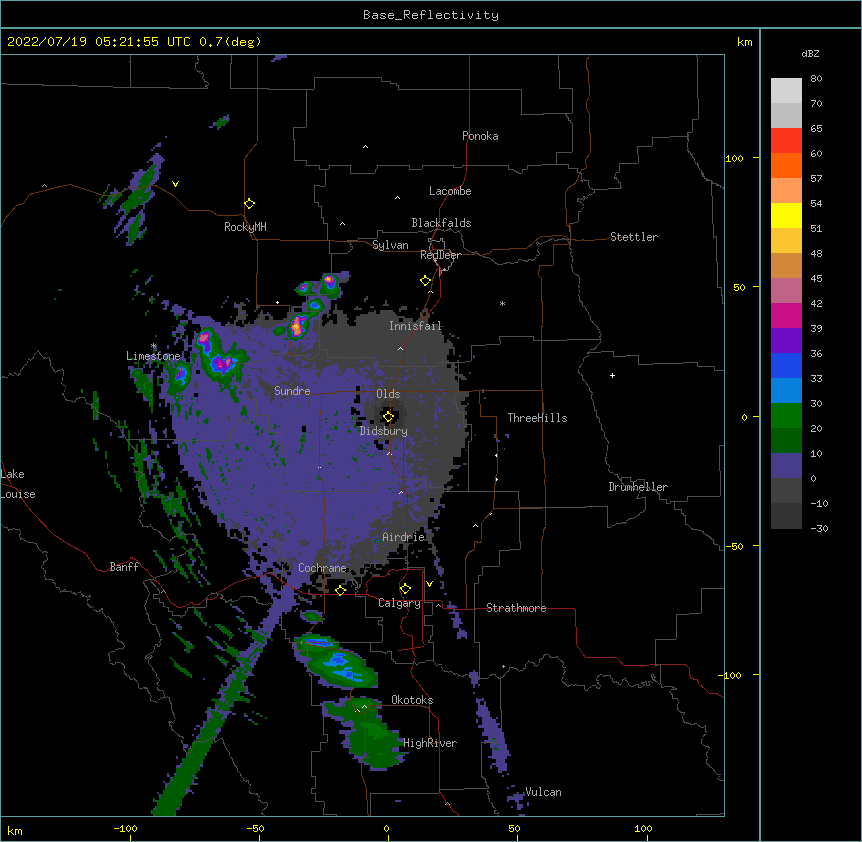Click the Drumheller label
Image resolution: width=862 pixels, height=842 pixels.
click(638, 487)
